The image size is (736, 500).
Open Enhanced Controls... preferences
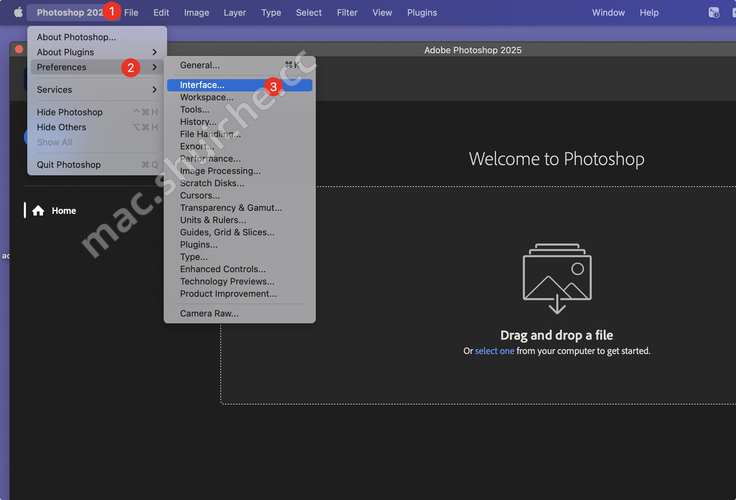click(239, 269)
